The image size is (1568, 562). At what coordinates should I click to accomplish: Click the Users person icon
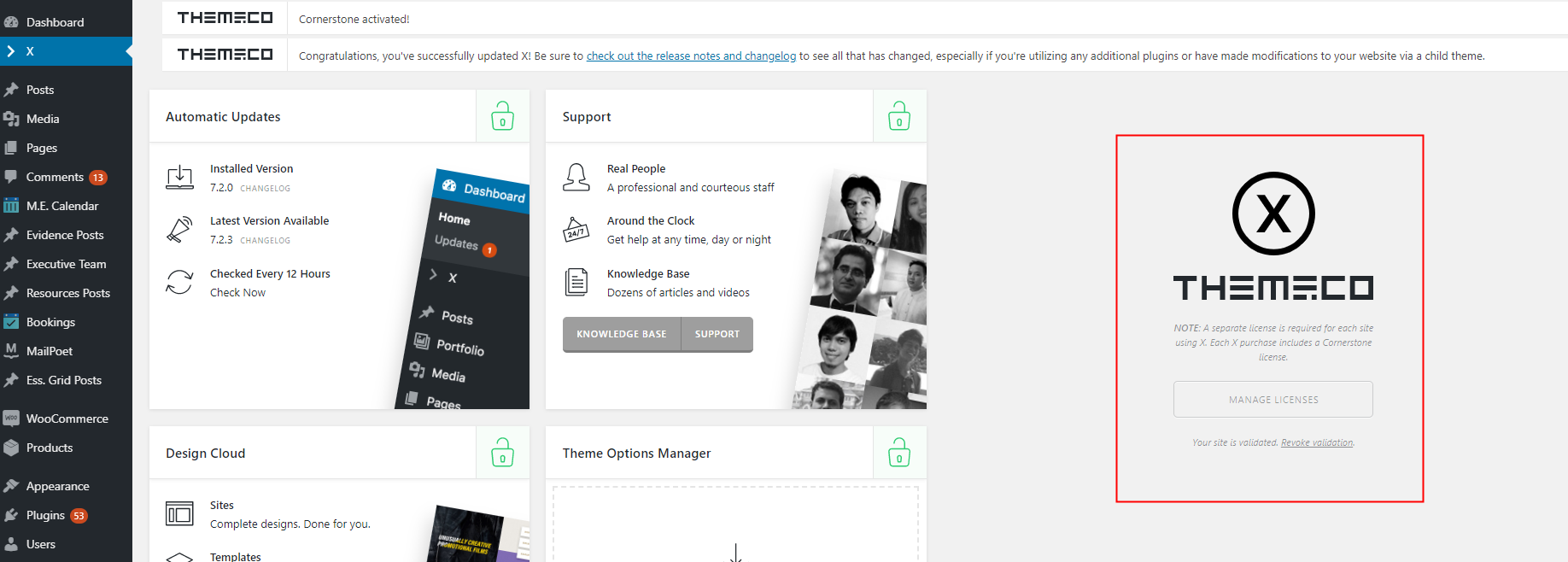[11, 544]
